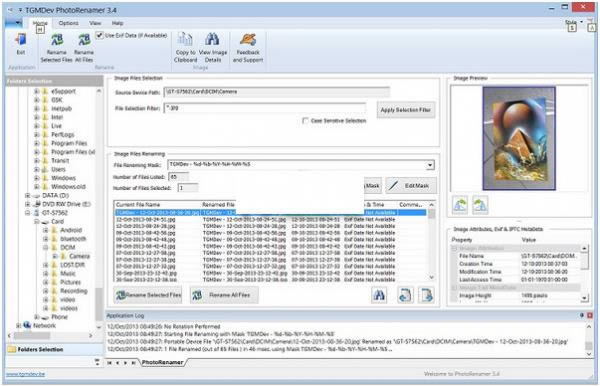Click Apply Selection Filter button
Image resolution: width=600 pixels, height=386 pixels.
pyautogui.click(x=406, y=110)
